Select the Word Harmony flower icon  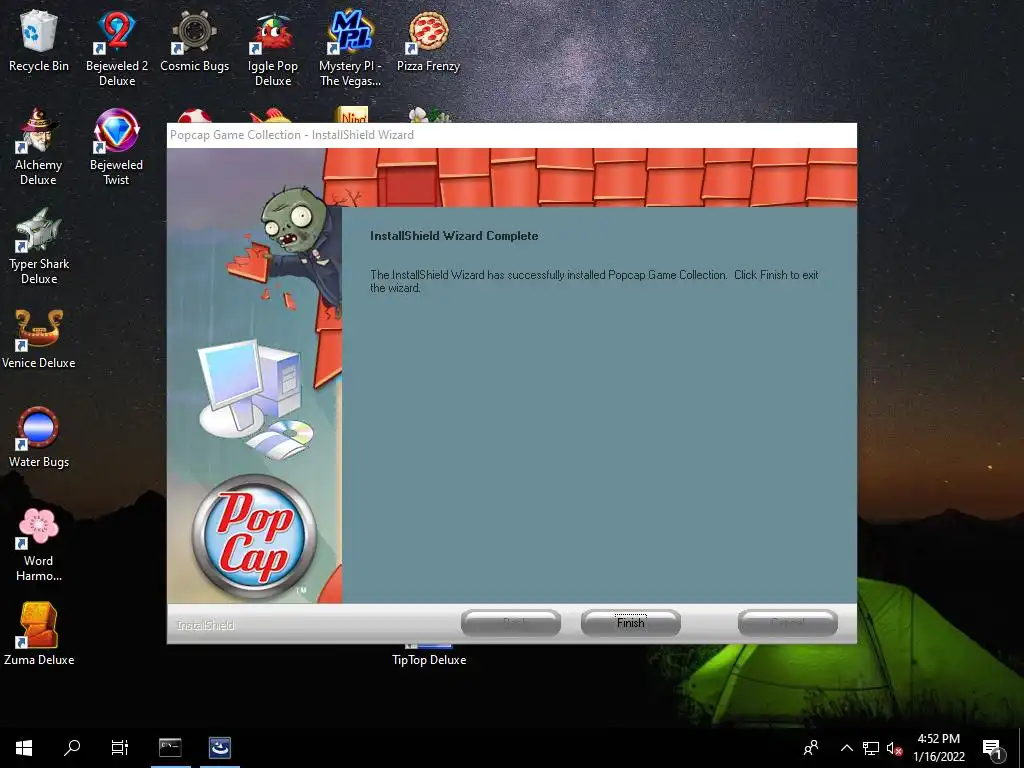point(39,545)
